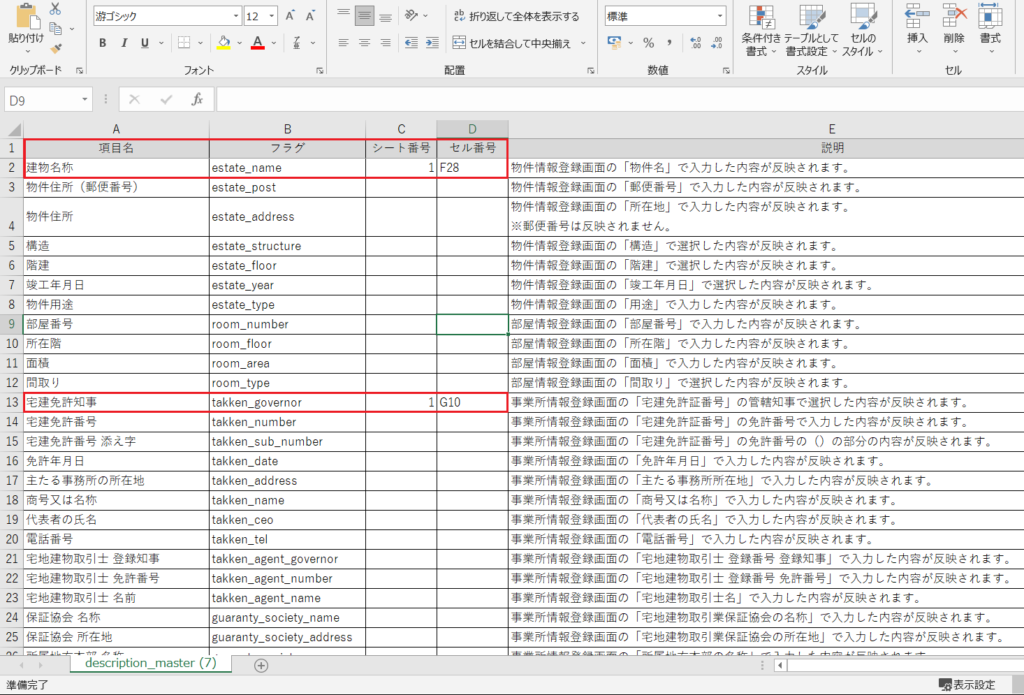The height and width of the screenshot is (695, 1024).
Task: Add a new sheet with the plus icon
Action: 261,665
